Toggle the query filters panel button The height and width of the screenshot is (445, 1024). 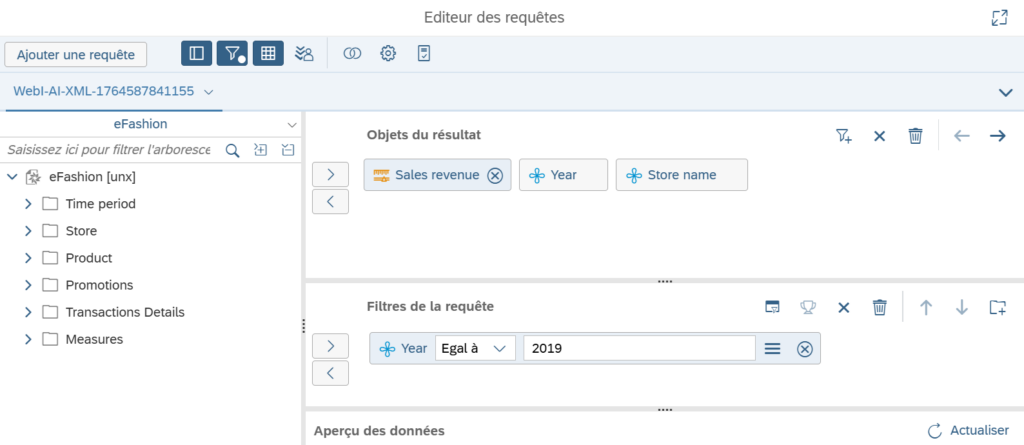[x=232, y=54]
